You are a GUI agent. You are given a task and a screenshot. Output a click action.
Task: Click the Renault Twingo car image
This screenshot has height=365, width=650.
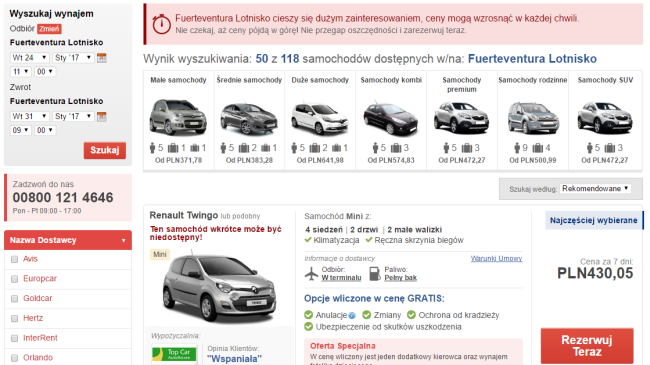pos(219,288)
